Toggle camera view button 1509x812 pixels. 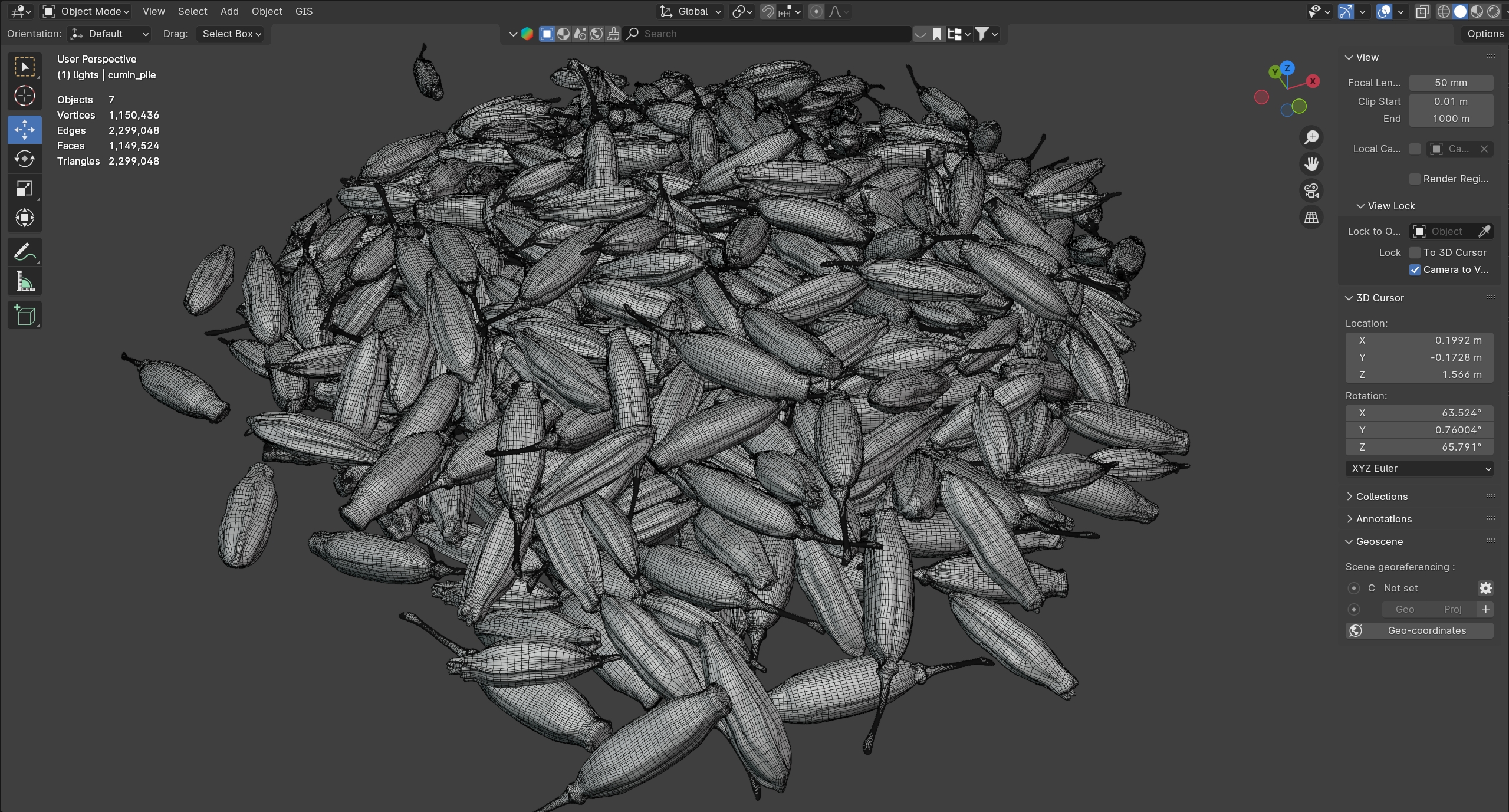(1311, 190)
